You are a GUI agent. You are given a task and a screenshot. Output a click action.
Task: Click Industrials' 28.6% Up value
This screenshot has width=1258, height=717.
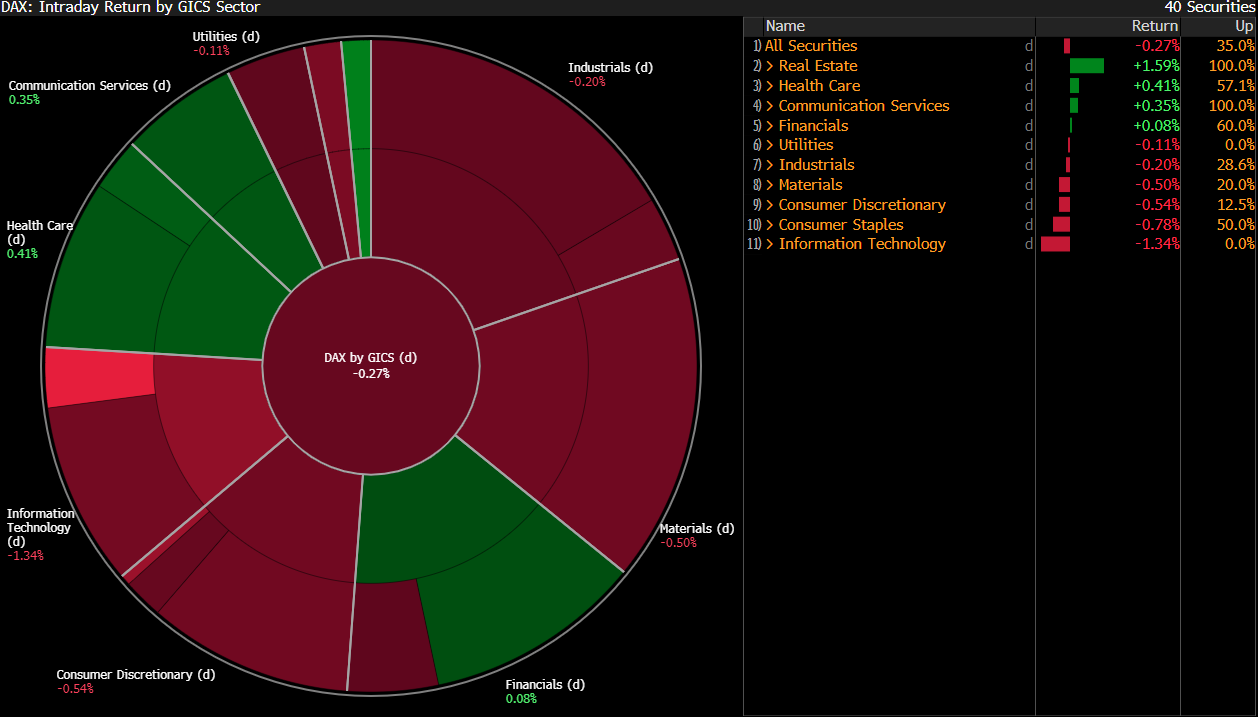(1236, 165)
